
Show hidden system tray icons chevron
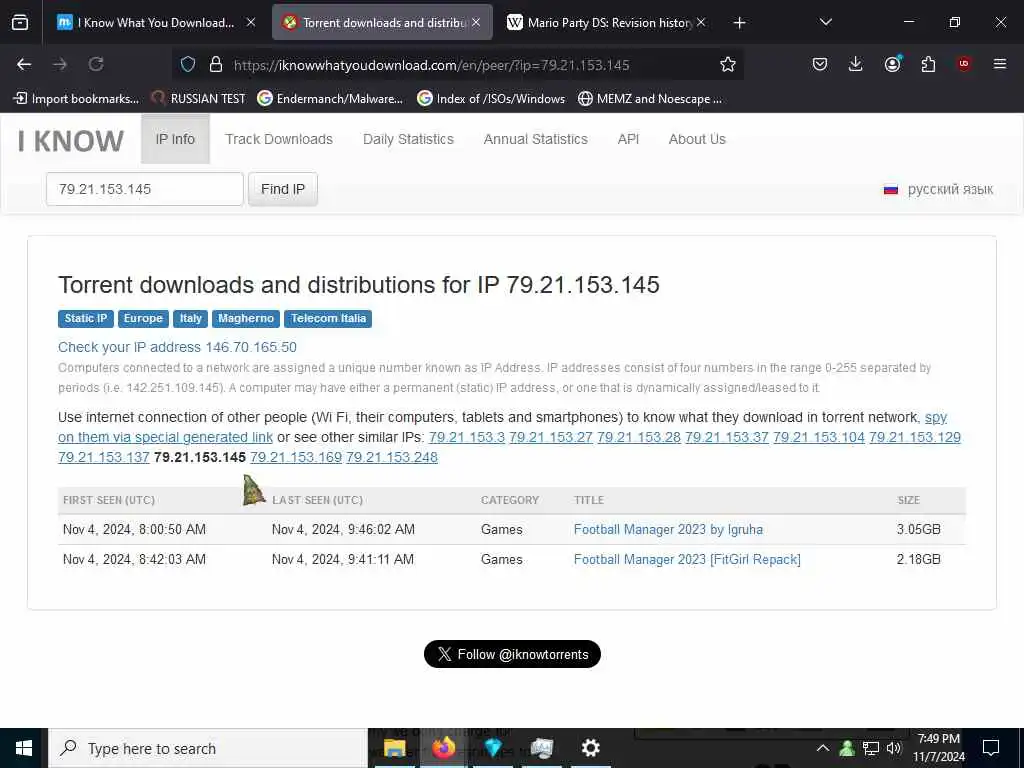coord(823,748)
